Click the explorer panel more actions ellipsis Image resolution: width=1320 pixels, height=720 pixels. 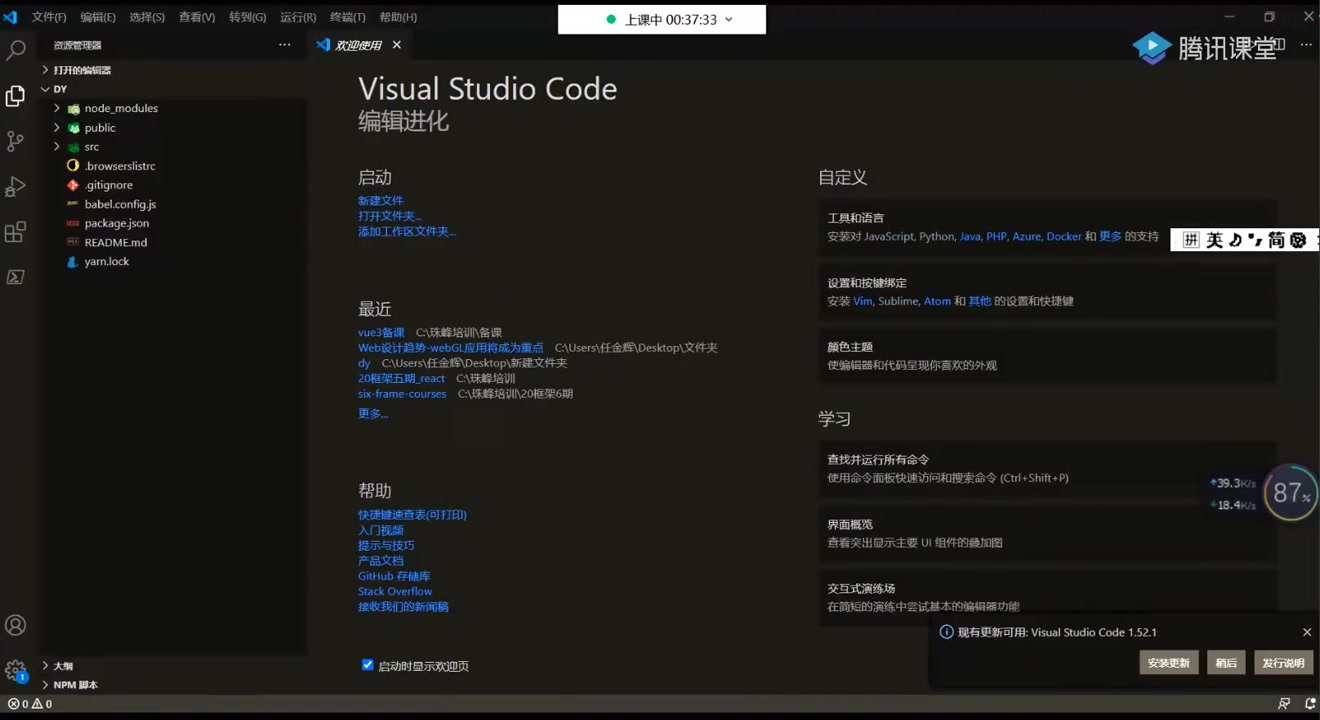(285, 45)
